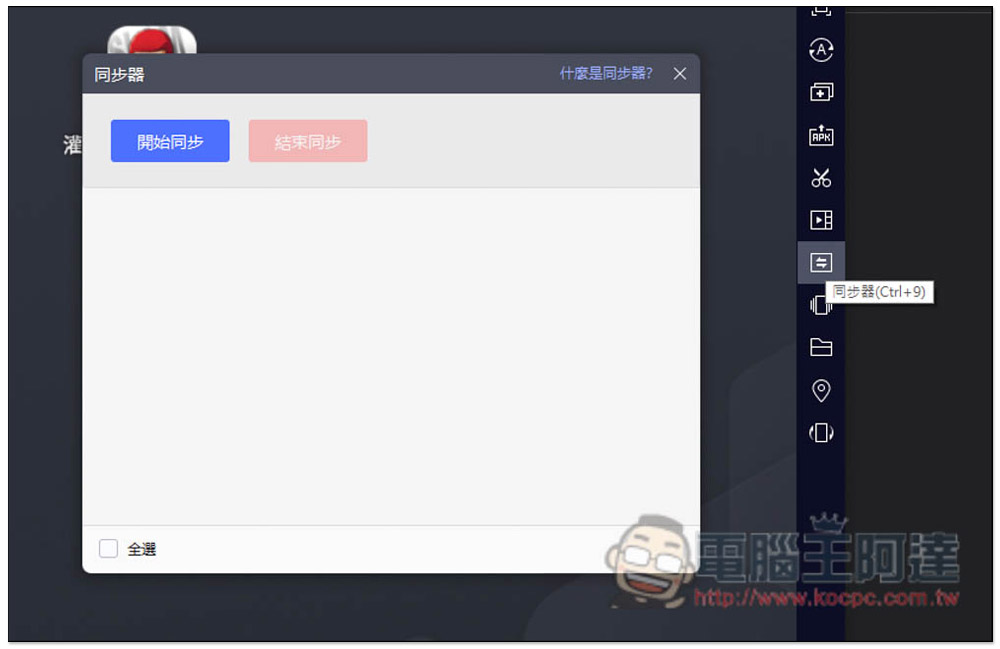Open the shared folder icon
Image resolution: width=1000 pixels, height=649 pixels.
[821, 347]
